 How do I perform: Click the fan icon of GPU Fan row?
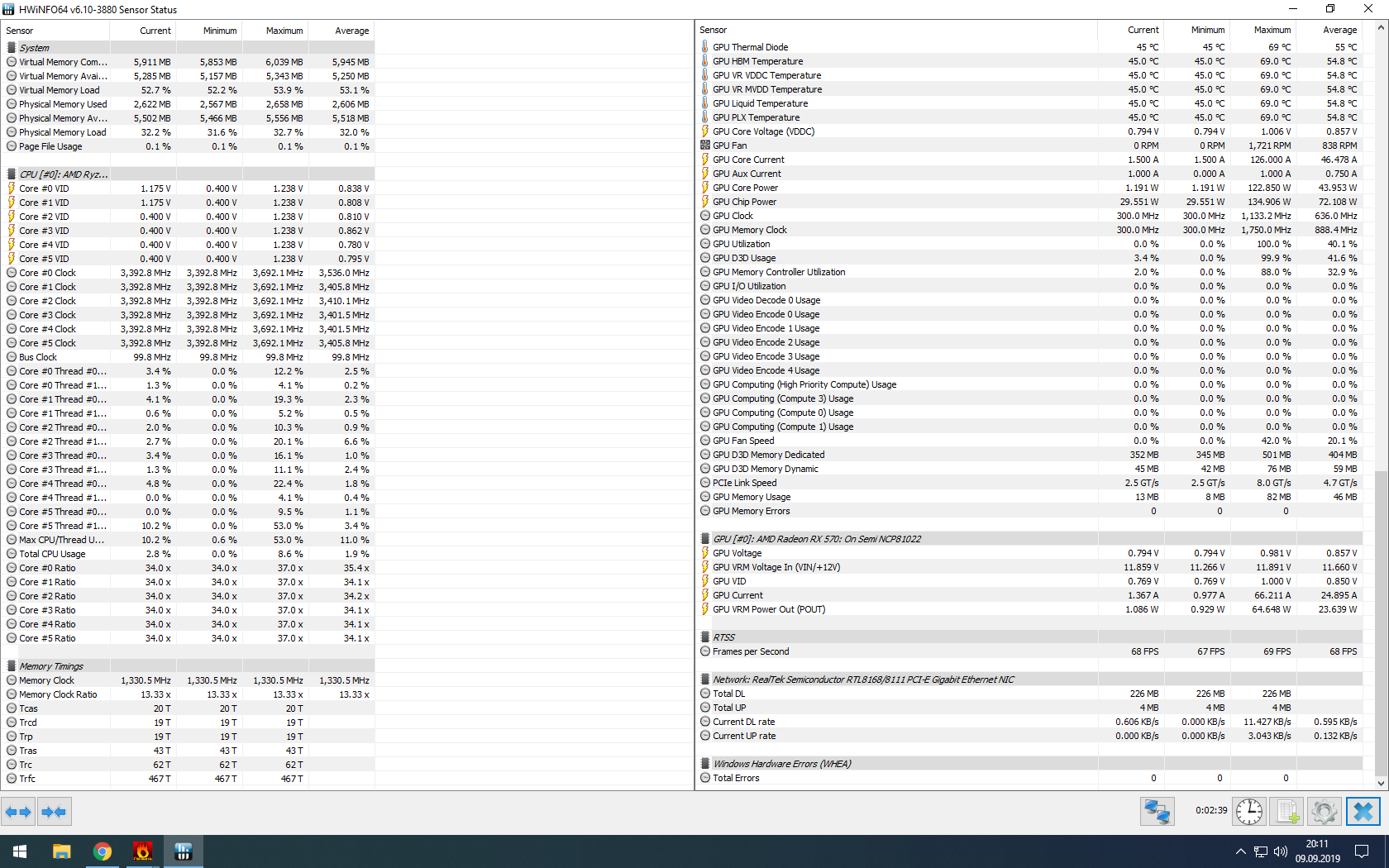(x=705, y=145)
